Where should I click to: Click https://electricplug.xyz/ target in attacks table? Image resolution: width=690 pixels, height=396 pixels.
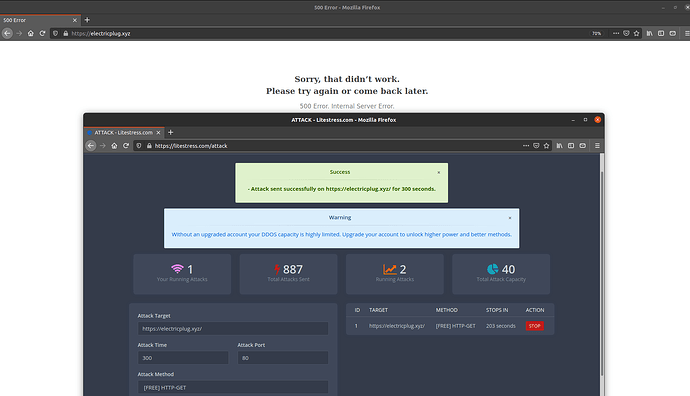(x=397, y=326)
